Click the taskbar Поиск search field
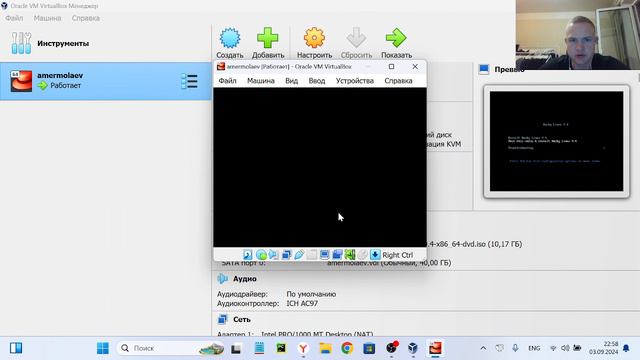Image resolution: width=640 pixels, height=360 pixels. [171, 348]
